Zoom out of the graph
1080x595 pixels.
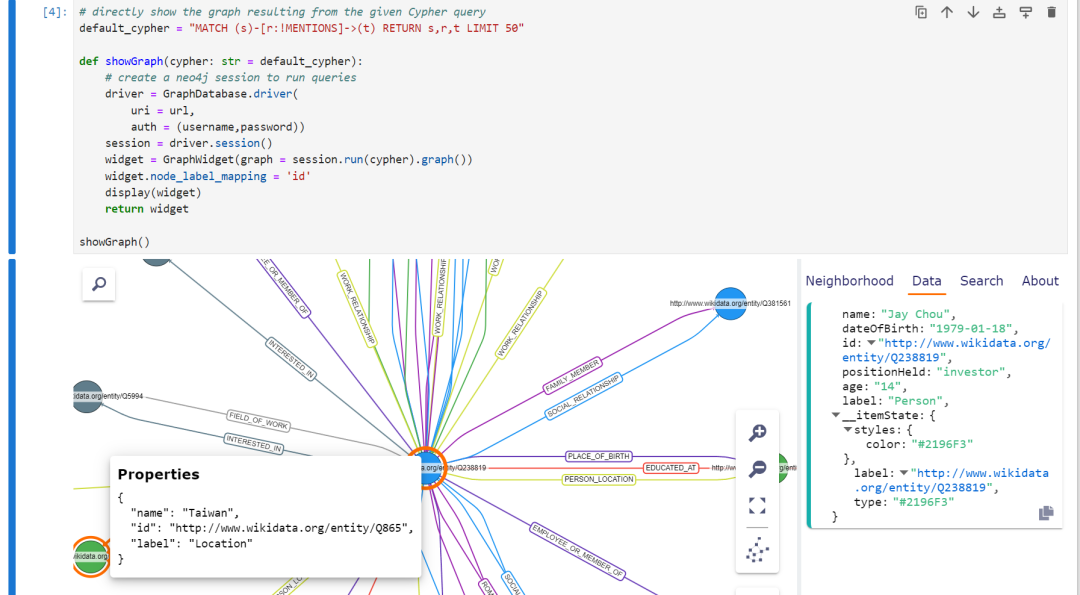(757, 469)
